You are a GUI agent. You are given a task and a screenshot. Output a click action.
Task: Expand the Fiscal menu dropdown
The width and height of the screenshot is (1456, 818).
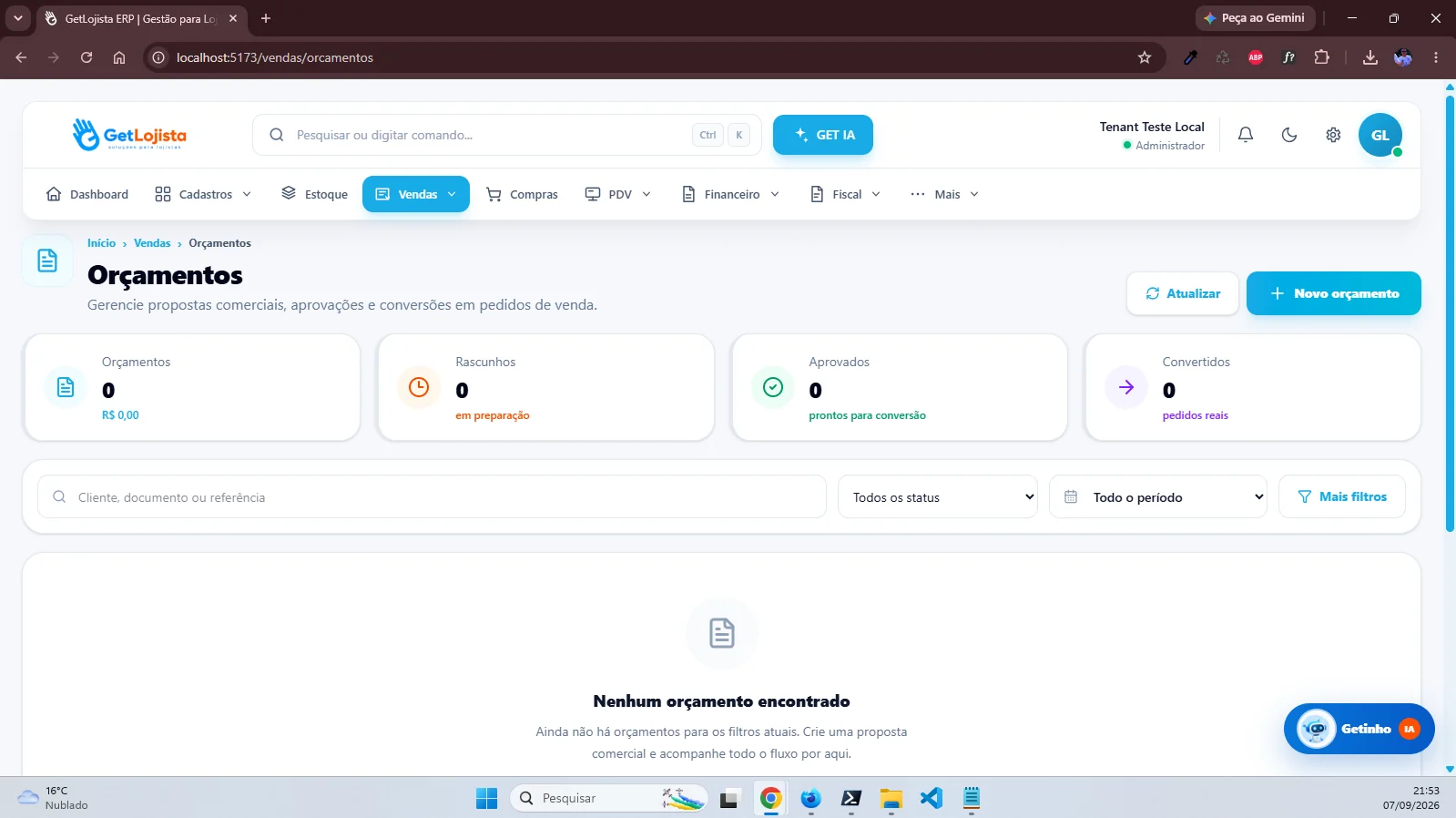coord(846,194)
